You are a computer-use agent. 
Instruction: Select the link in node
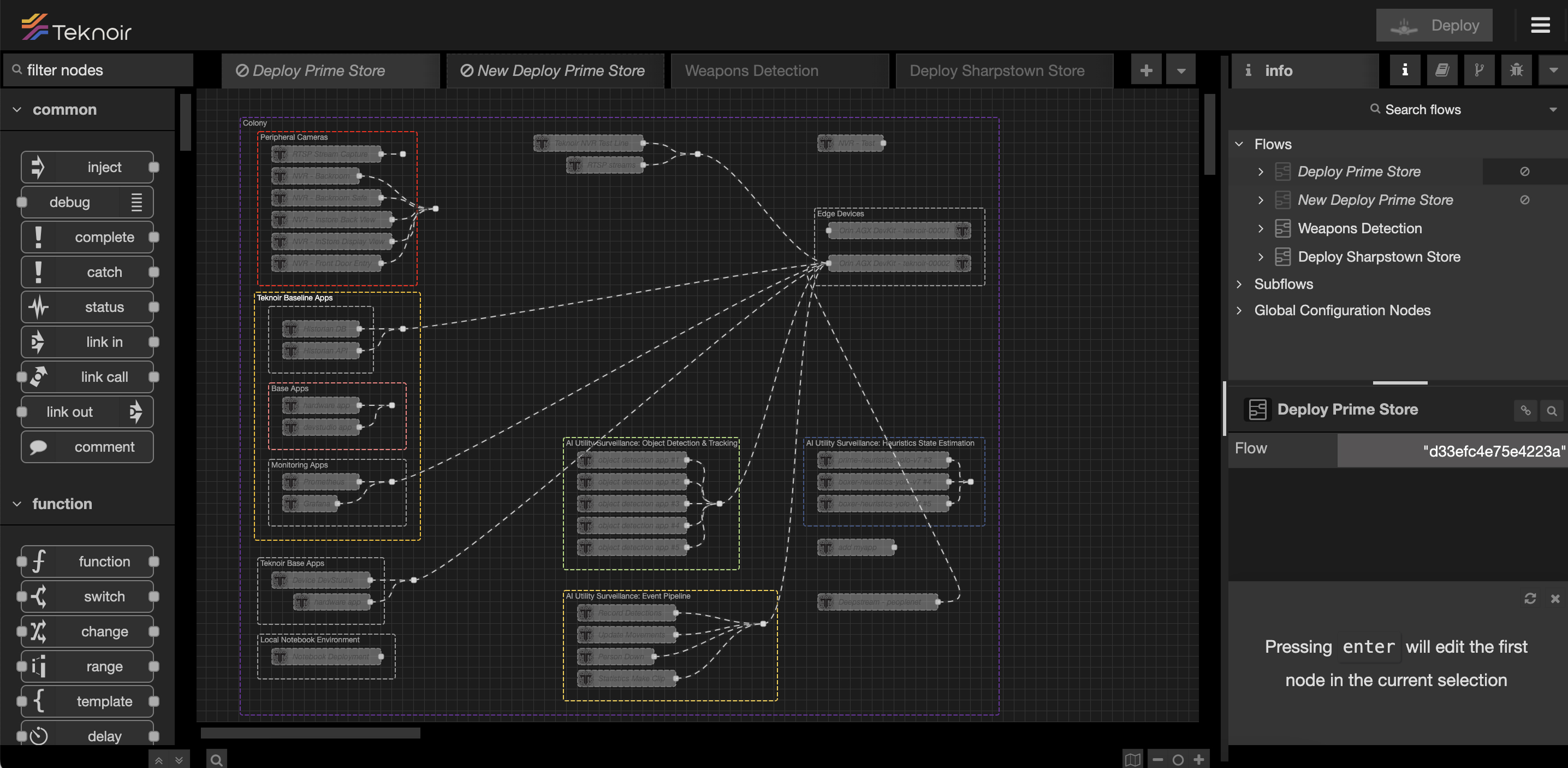tap(87, 342)
